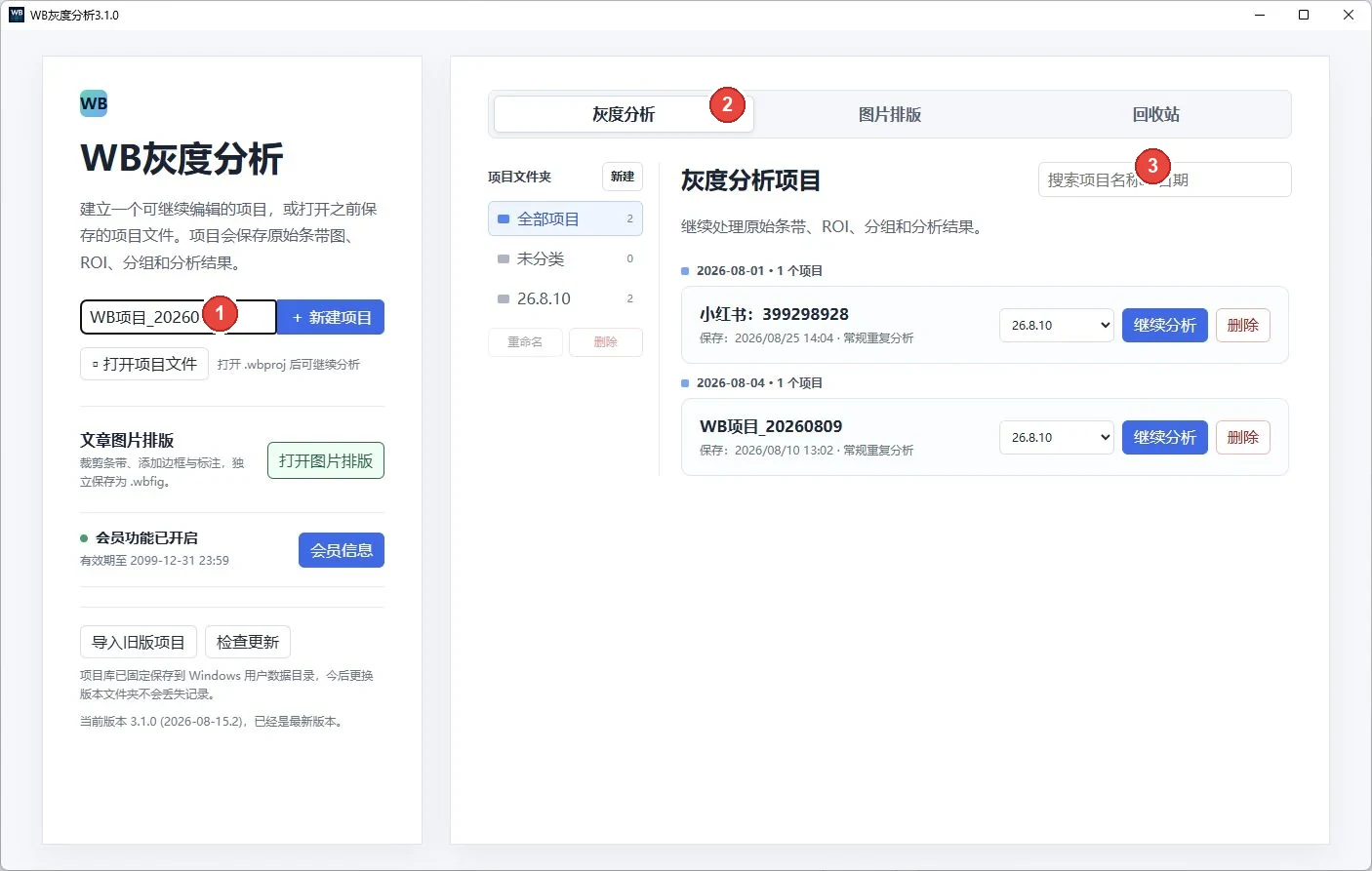Select the 全部项目 folder

click(x=565, y=218)
